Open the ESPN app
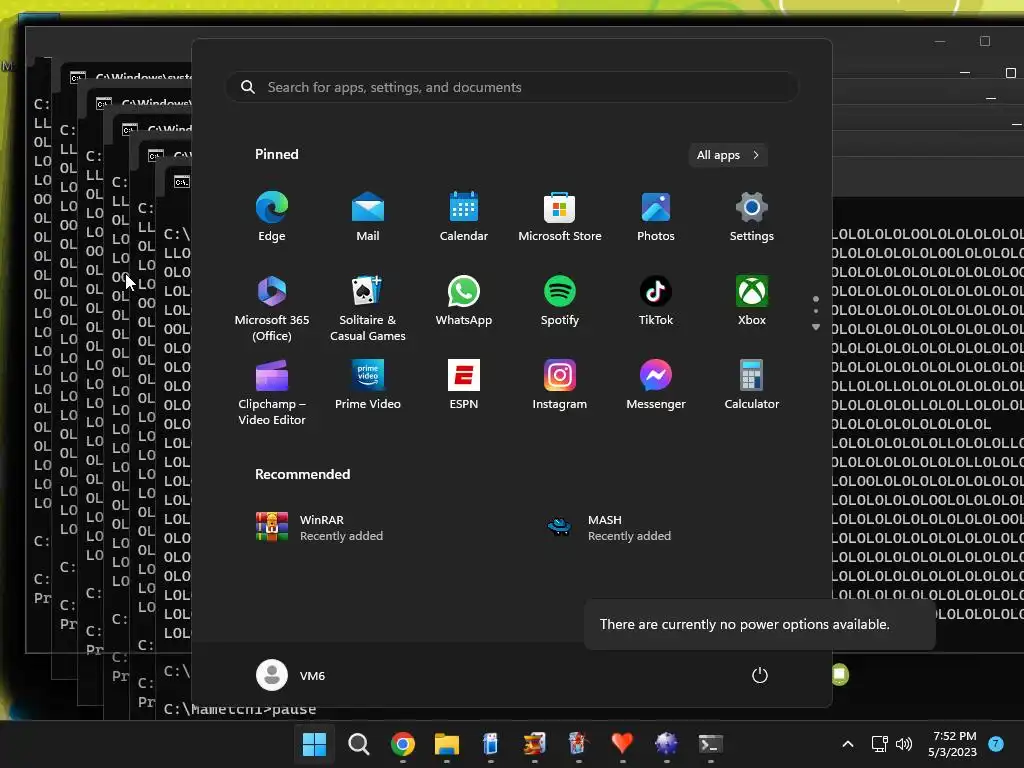The image size is (1024, 768). click(464, 385)
